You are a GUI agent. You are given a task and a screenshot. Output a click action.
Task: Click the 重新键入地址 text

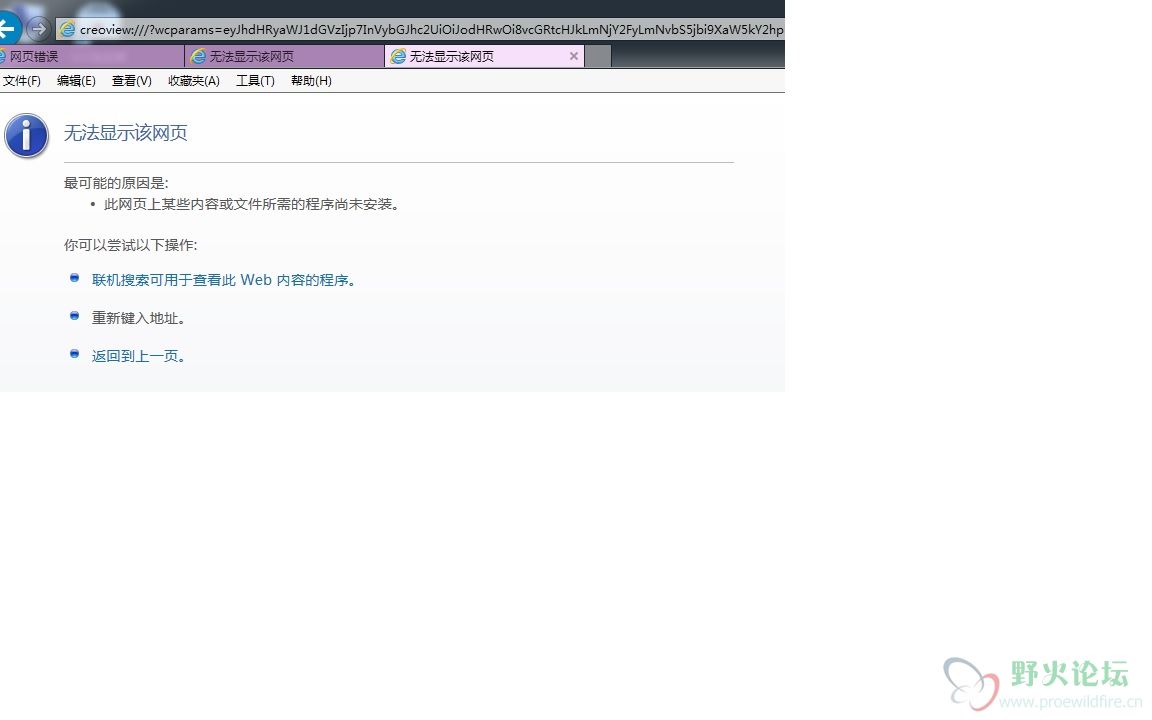(138, 318)
